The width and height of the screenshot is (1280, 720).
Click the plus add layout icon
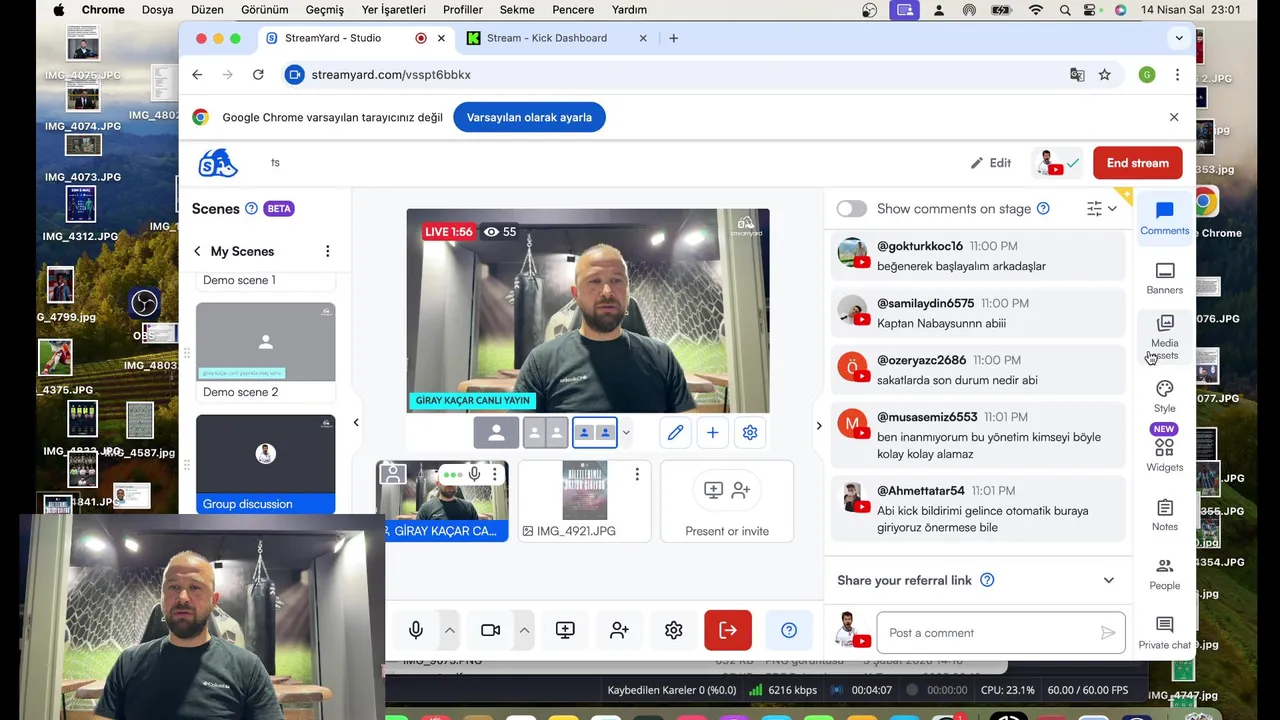point(712,432)
